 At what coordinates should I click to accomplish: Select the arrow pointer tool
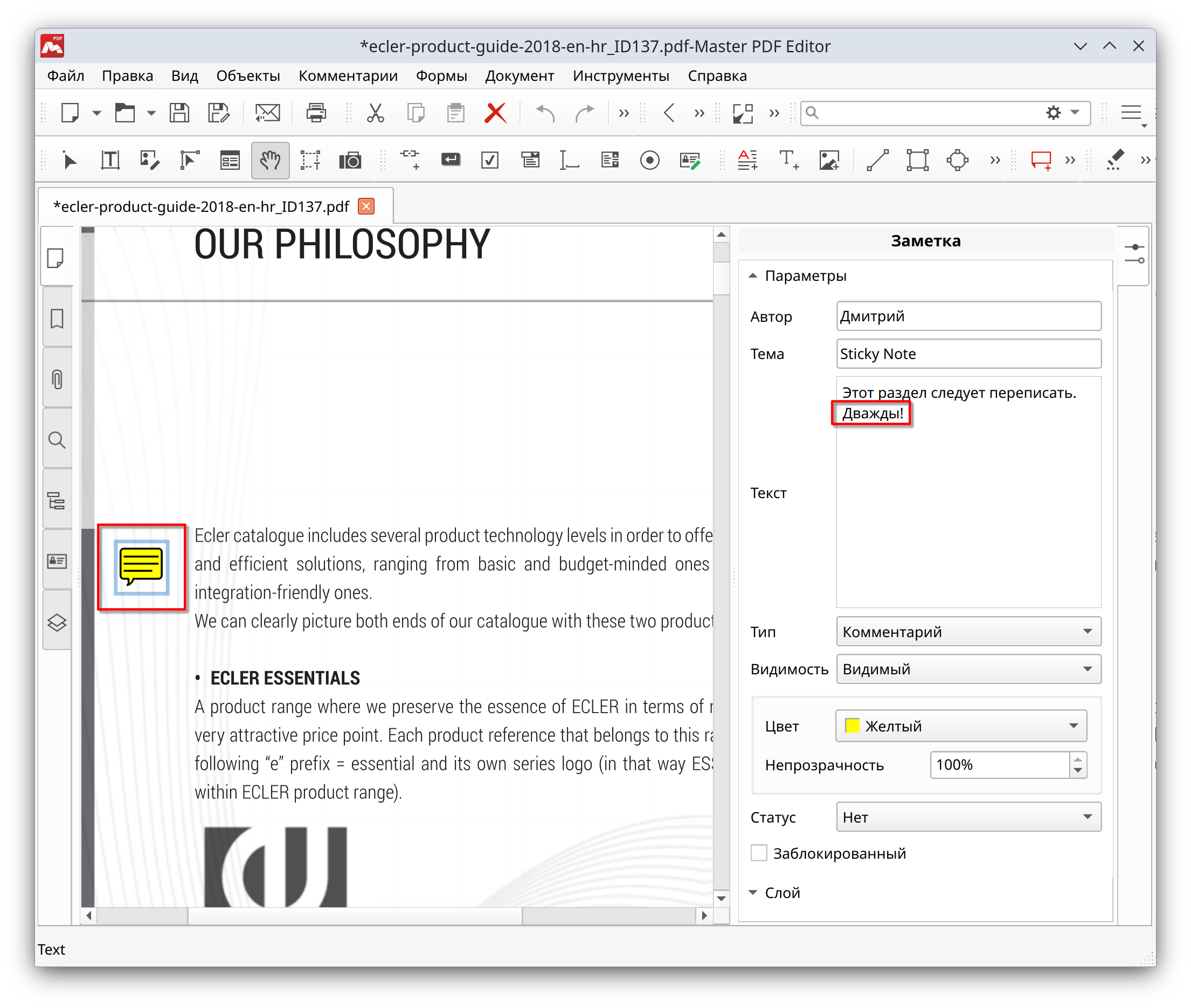(x=70, y=161)
